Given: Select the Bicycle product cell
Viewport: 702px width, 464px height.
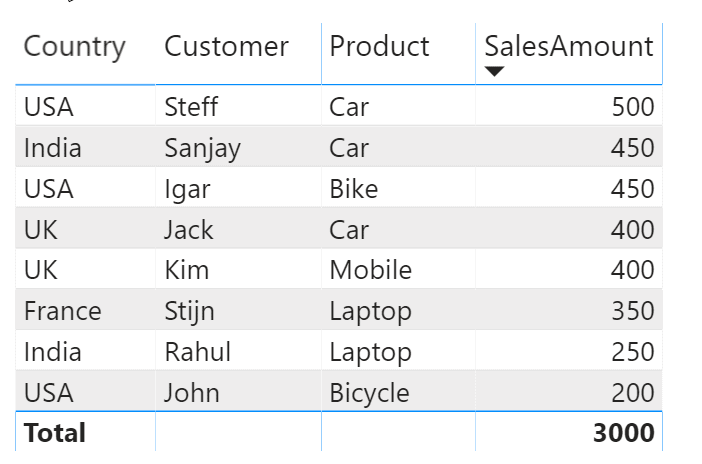Looking at the screenshot, I should pyautogui.click(x=369, y=393).
